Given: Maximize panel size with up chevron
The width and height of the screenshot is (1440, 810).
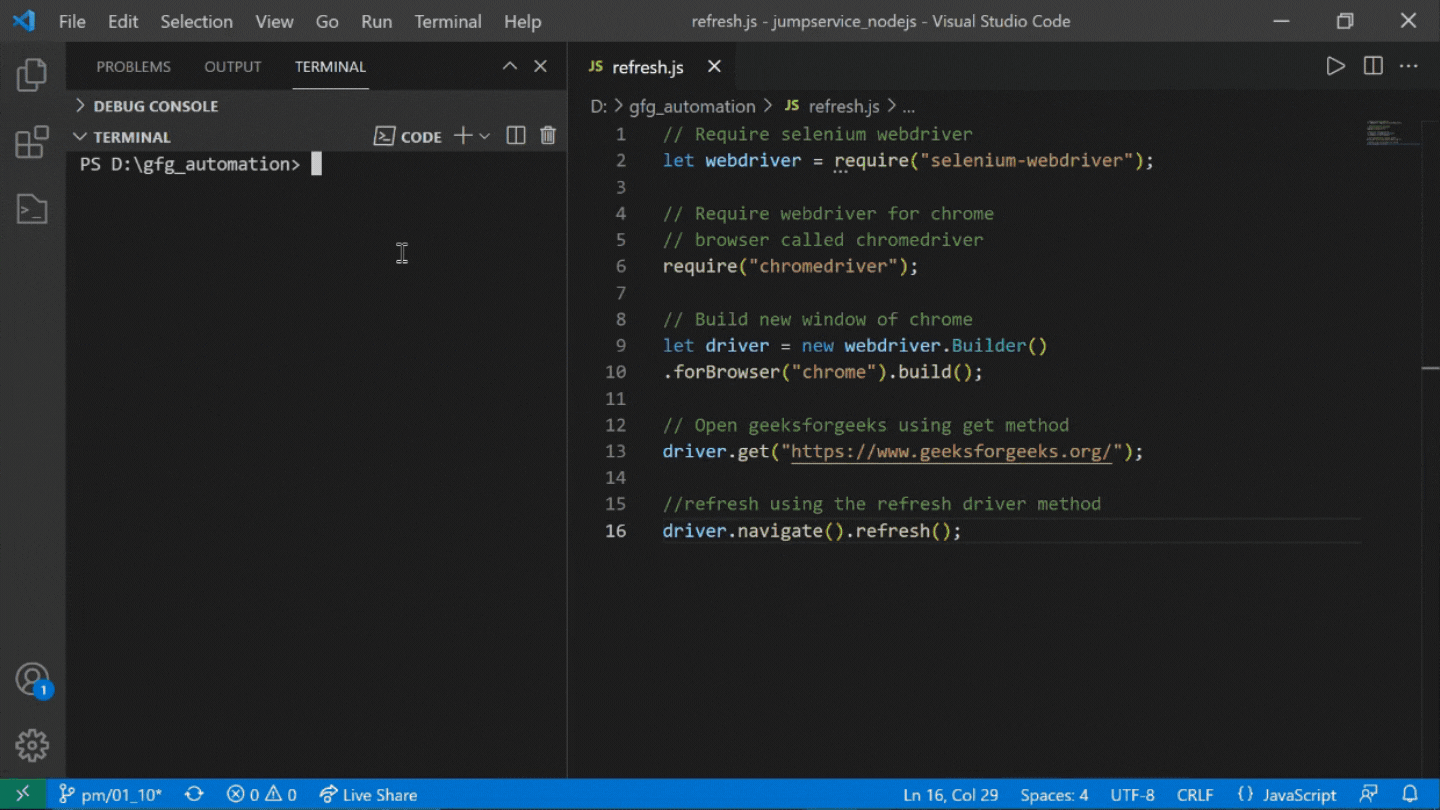Looking at the screenshot, I should tap(510, 66).
